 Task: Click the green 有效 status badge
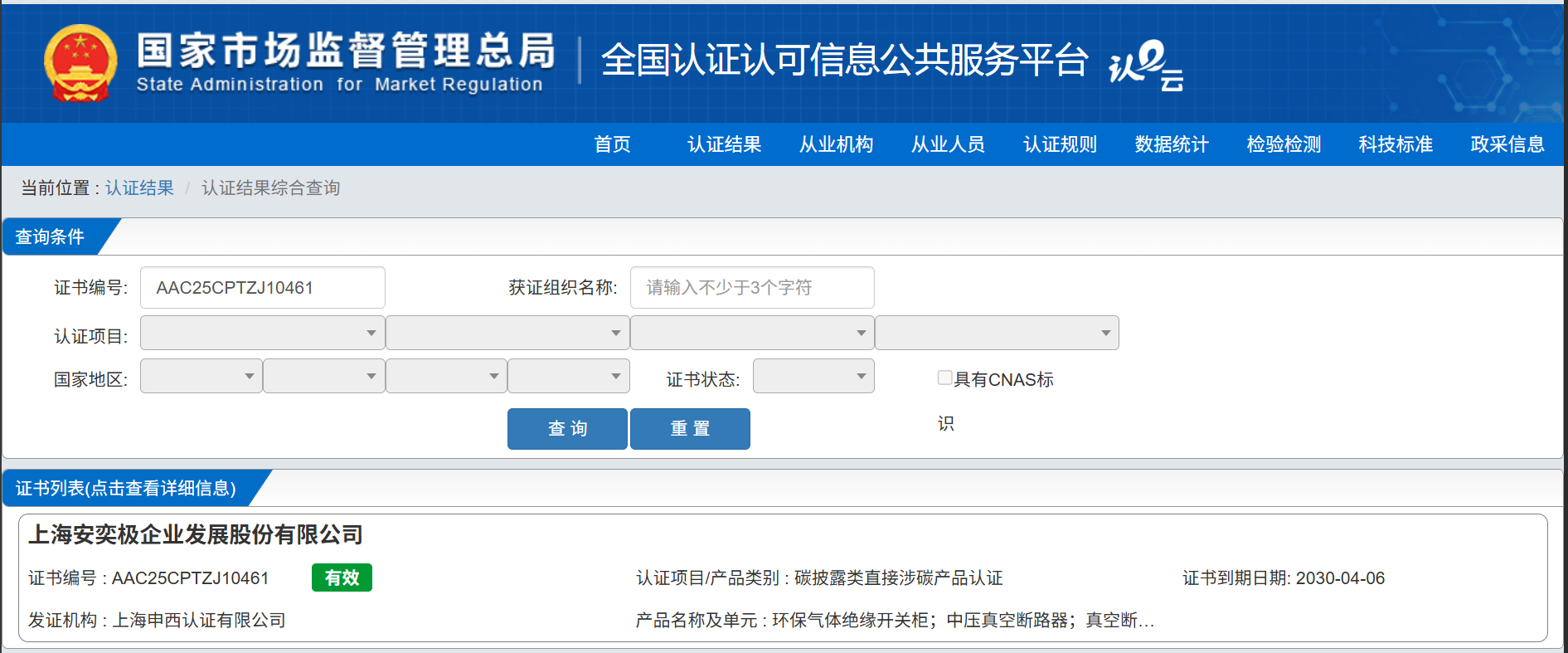coord(342,577)
